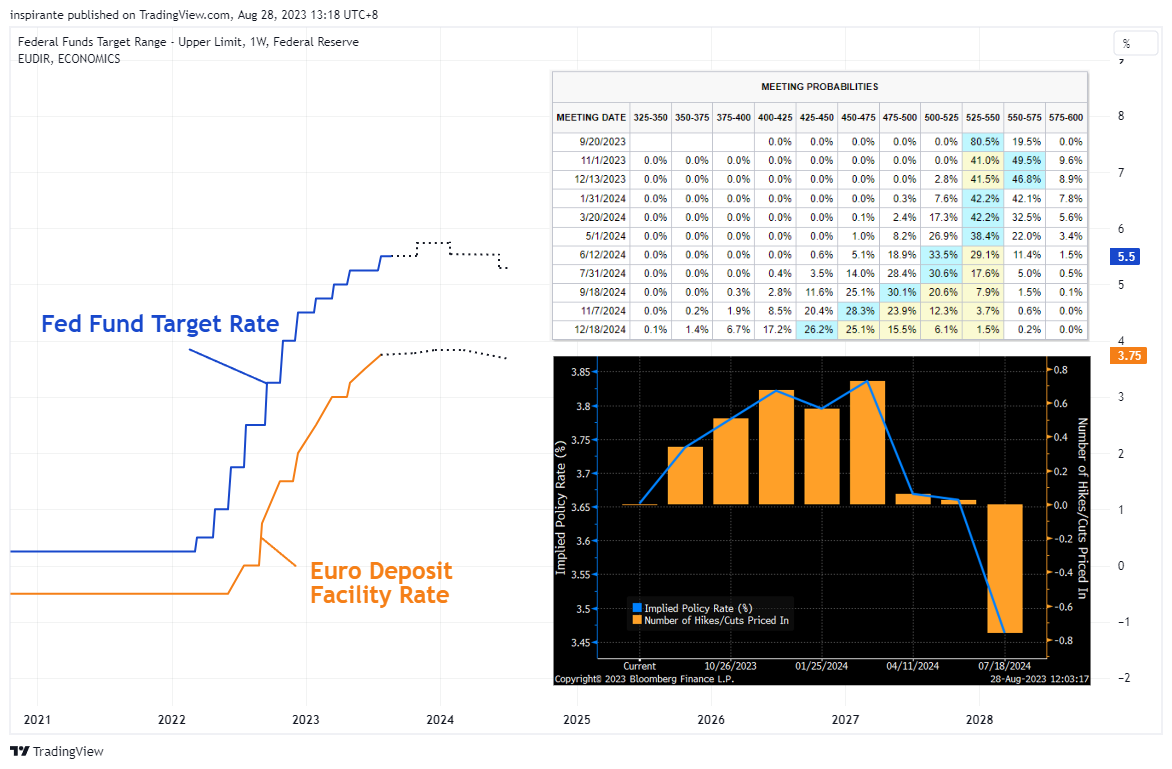Click the MEETING PROBABILITIES table title
The width and height of the screenshot is (1172, 769).
click(819, 87)
